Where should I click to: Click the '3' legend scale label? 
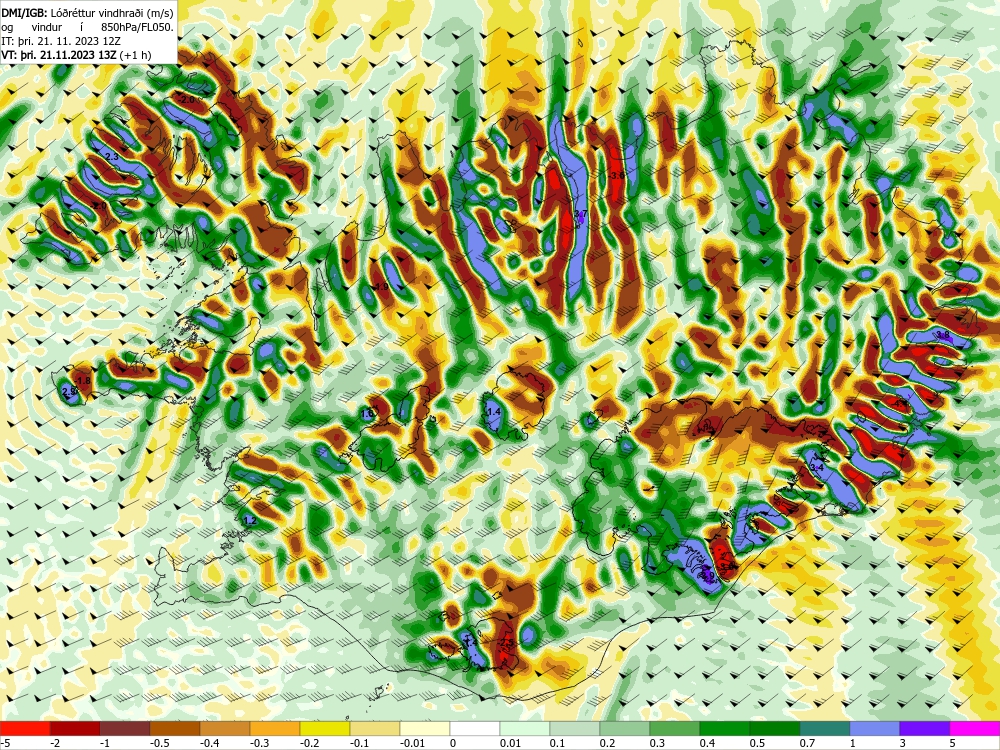pos(902,743)
